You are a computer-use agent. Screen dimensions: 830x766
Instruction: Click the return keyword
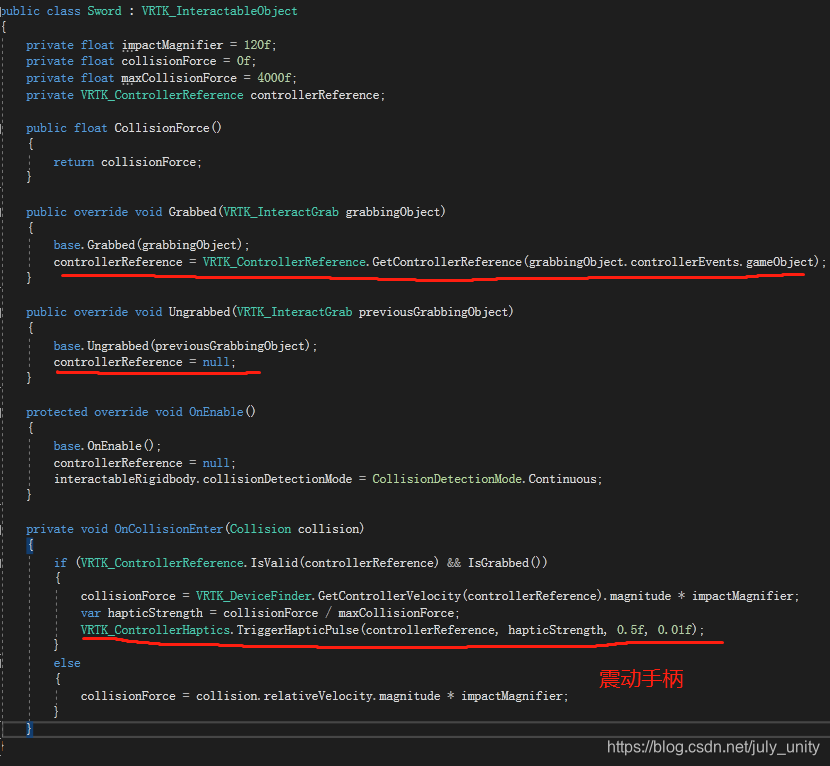pyautogui.click(x=74, y=162)
